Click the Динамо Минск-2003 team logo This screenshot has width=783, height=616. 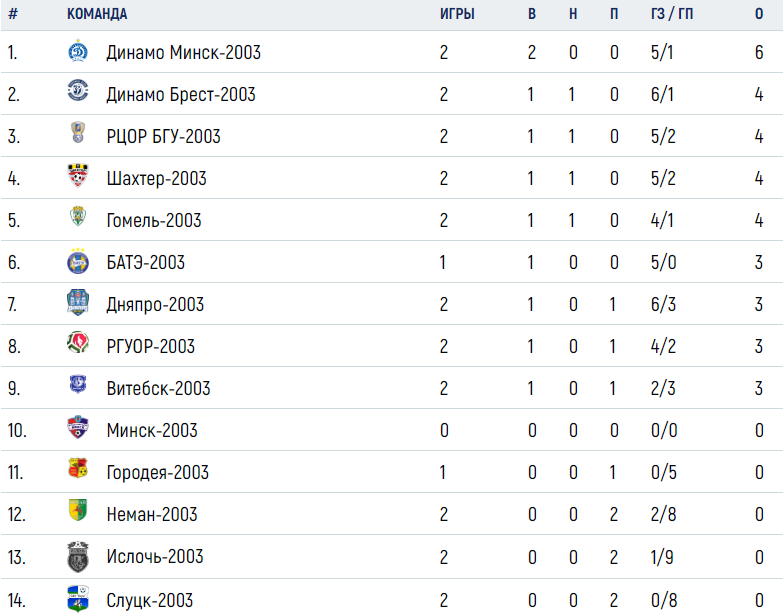[78, 51]
